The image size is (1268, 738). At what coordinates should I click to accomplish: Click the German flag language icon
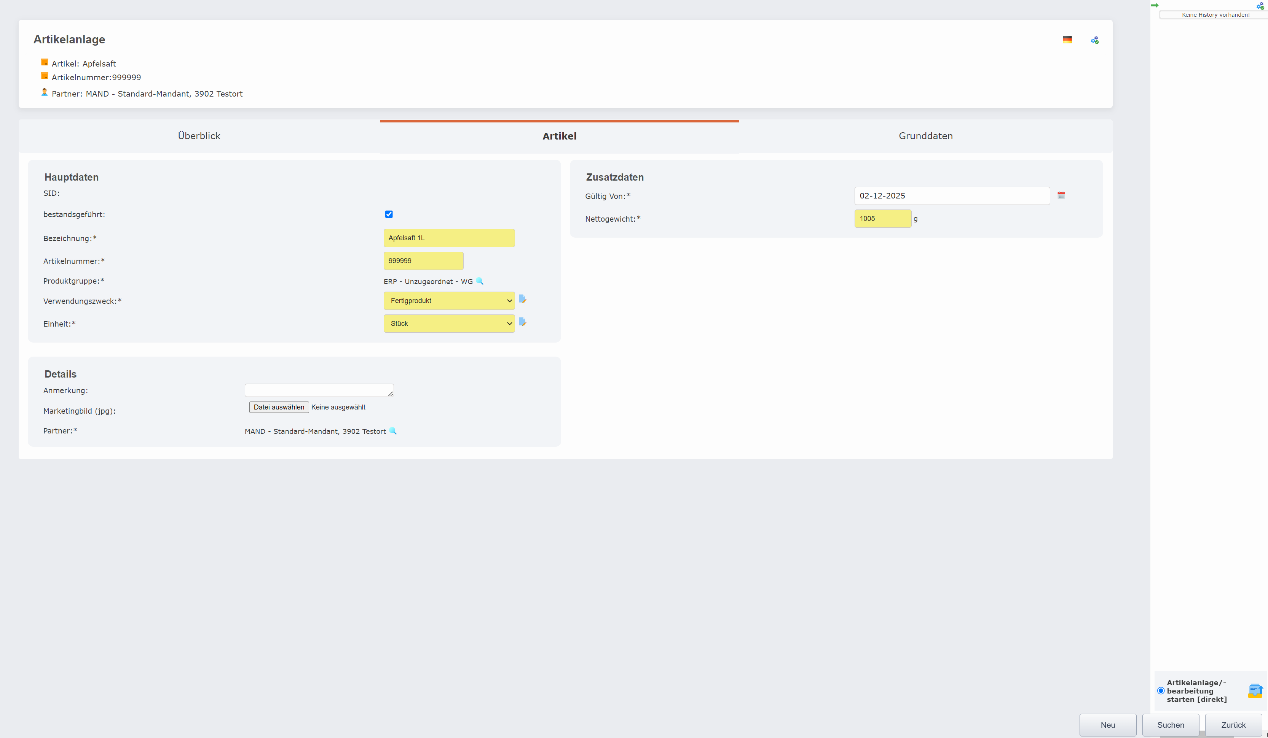[x=1067, y=40]
